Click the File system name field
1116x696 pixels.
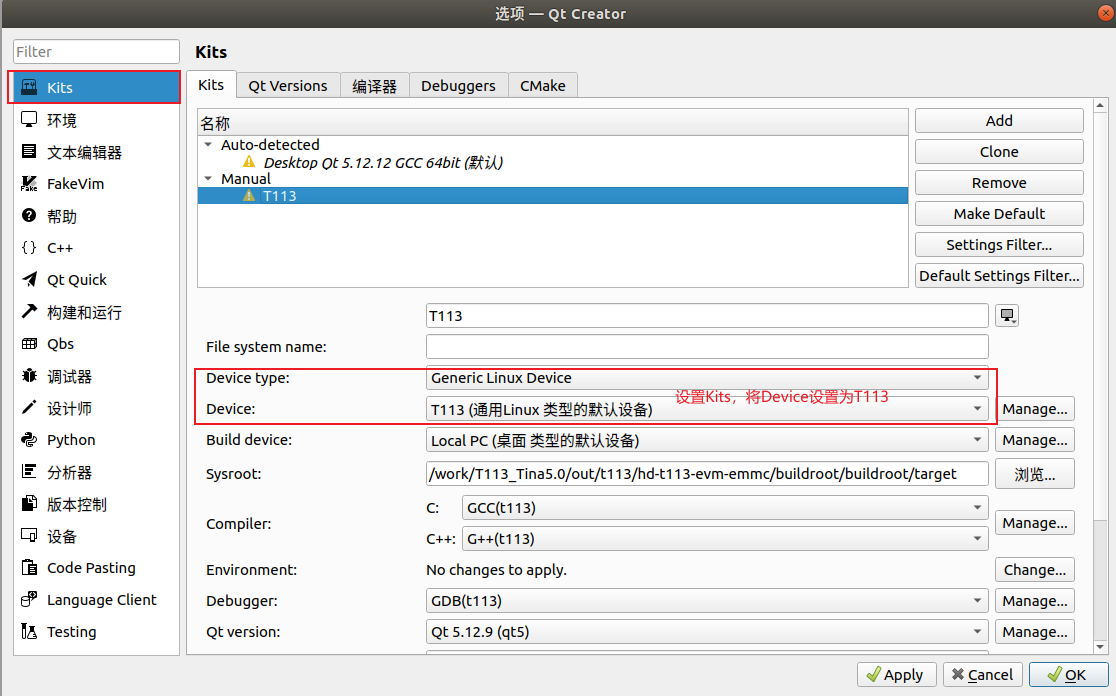(x=707, y=347)
